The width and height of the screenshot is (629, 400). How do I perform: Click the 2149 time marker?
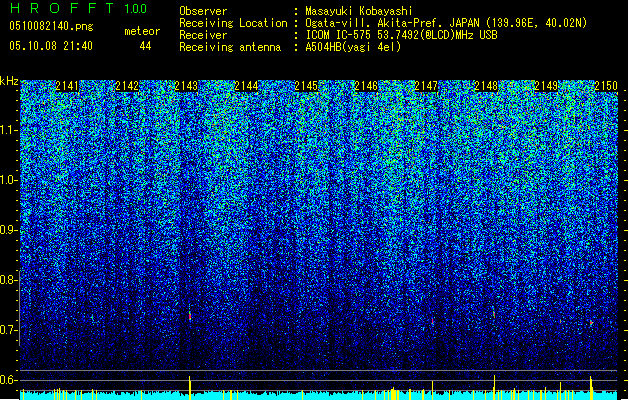[x=546, y=86]
